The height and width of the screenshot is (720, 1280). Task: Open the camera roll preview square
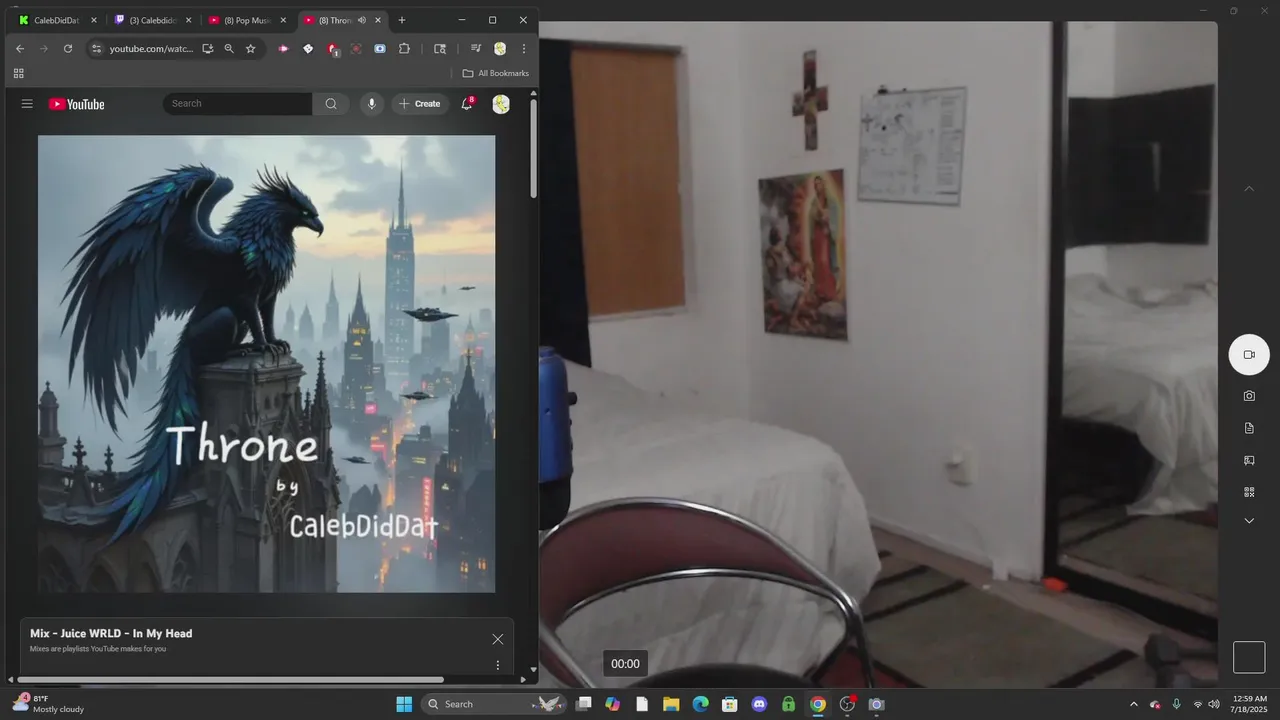[x=1249, y=657]
